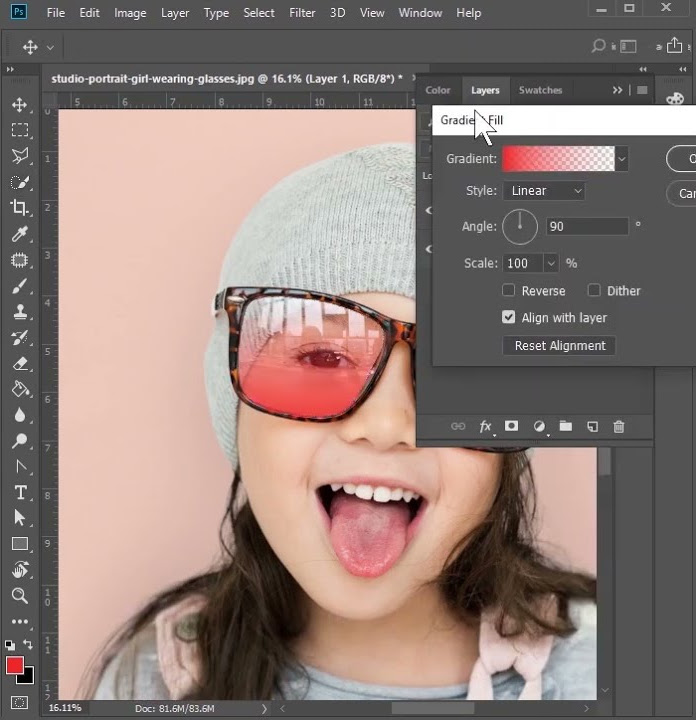Select the Hand tool
The width and height of the screenshot is (696, 720).
19,570
